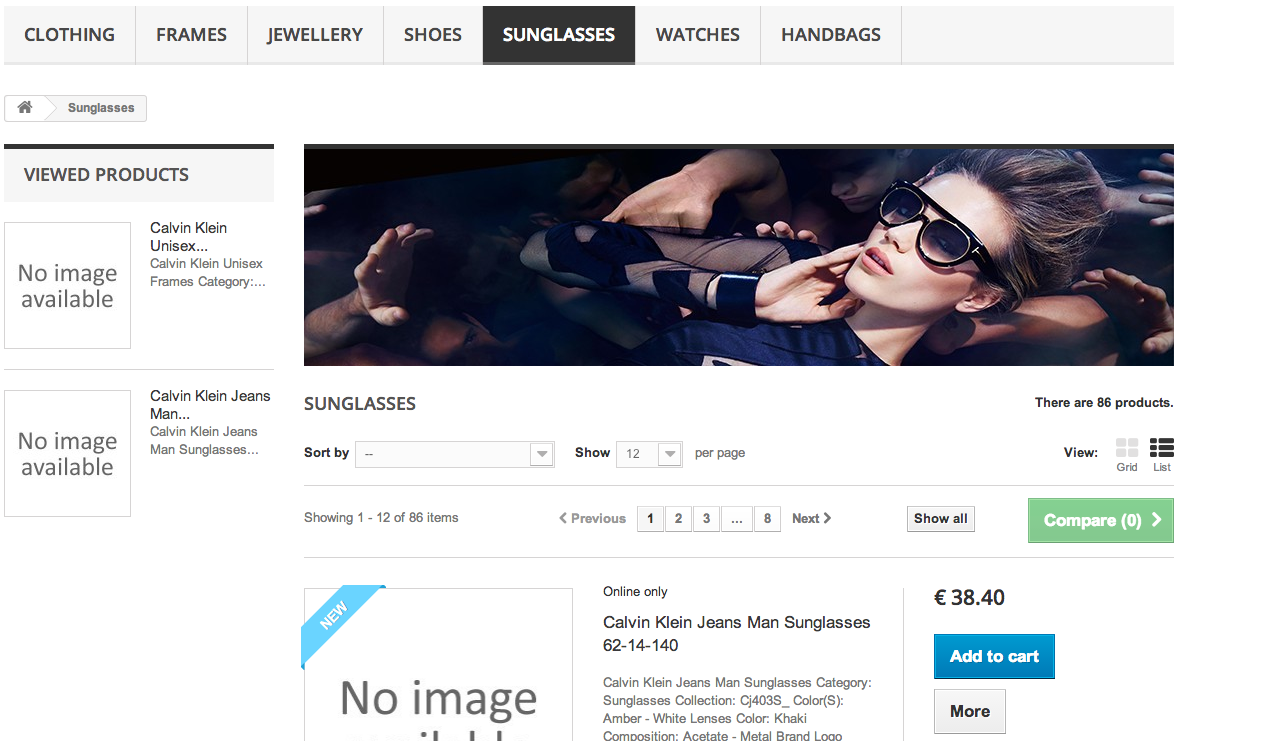
Task: Click the More button for the product
Action: click(970, 711)
